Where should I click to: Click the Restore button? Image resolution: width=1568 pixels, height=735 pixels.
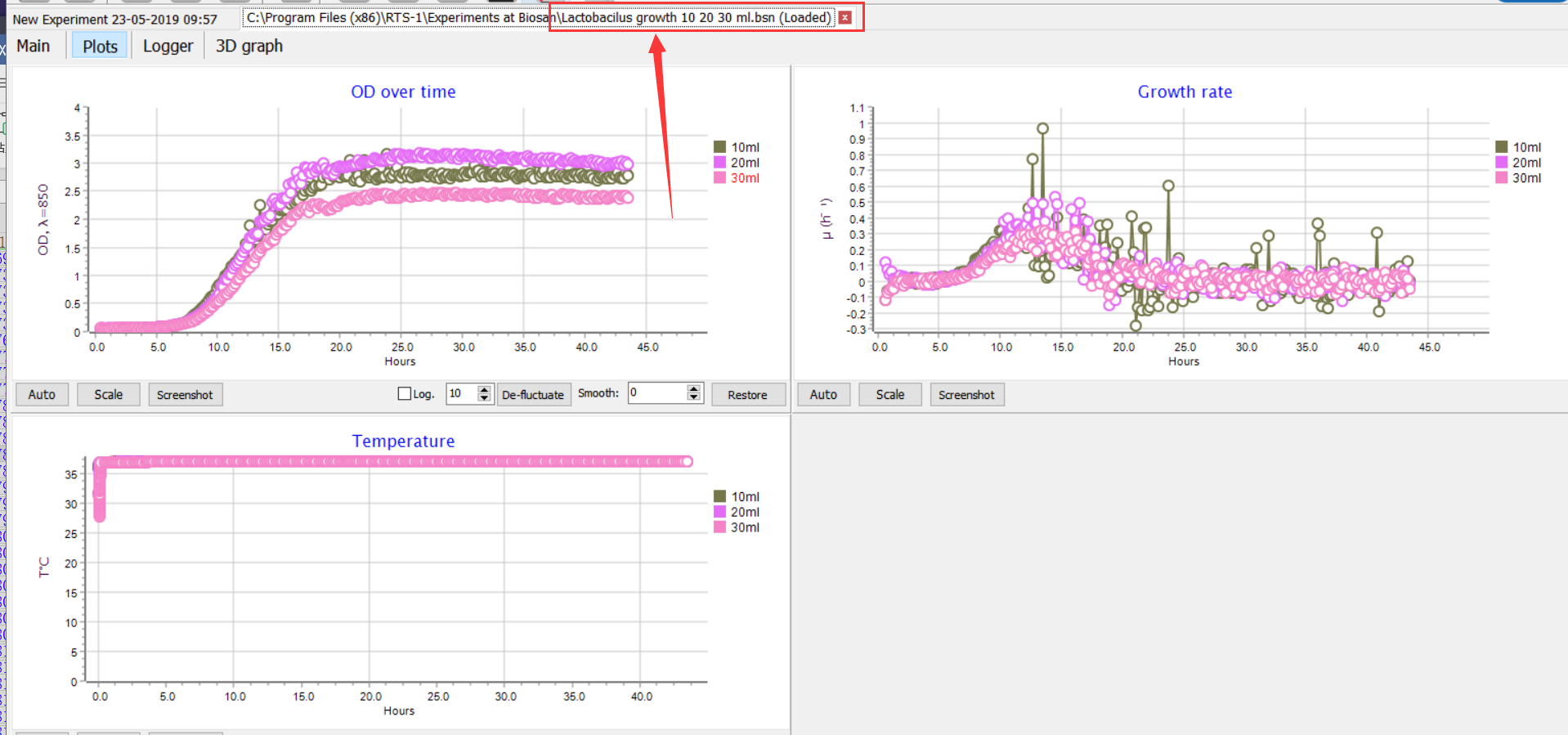(x=748, y=394)
